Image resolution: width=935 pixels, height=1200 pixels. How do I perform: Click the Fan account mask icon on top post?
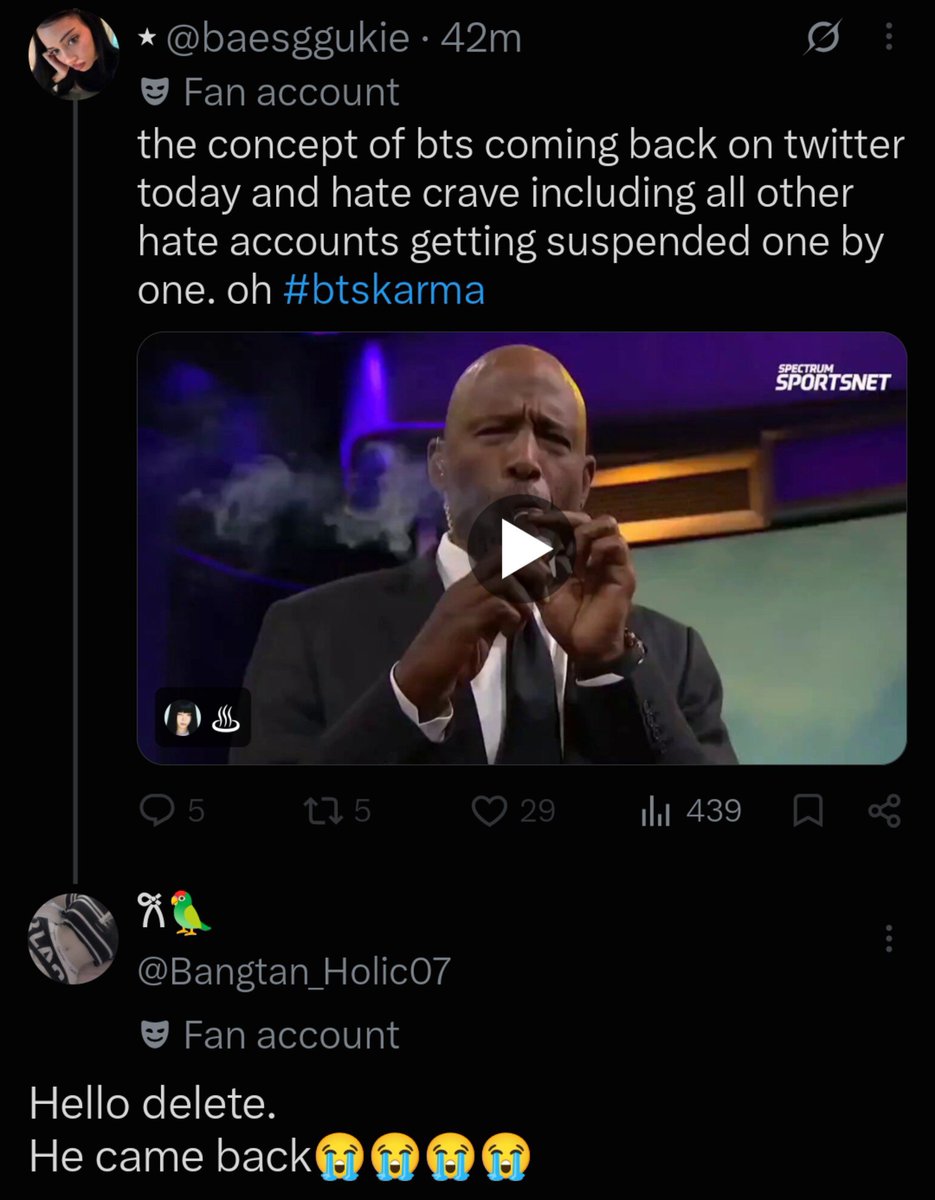point(156,92)
